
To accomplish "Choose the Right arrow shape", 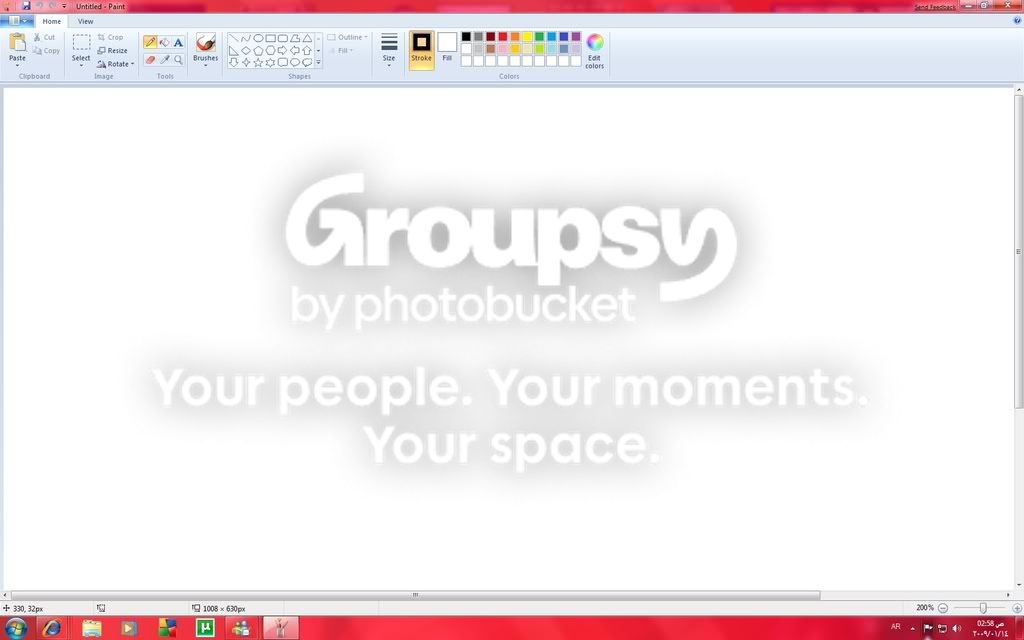I will pyautogui.click(x=283, y=50).
